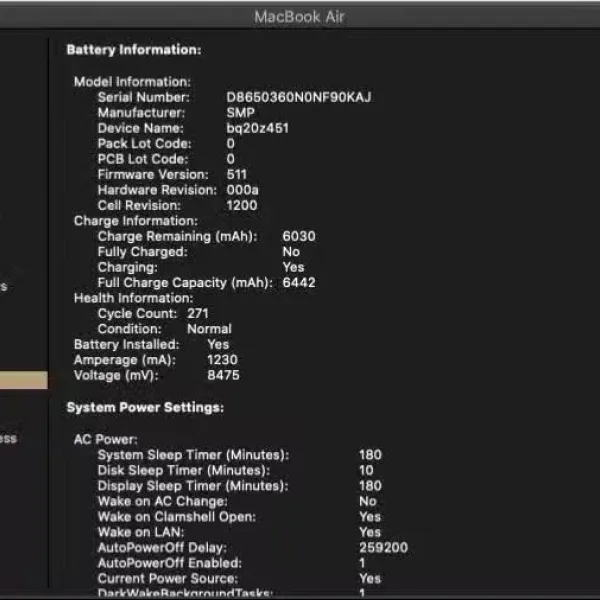
Task: Select the Serial Number label
Action: point(143,97)
